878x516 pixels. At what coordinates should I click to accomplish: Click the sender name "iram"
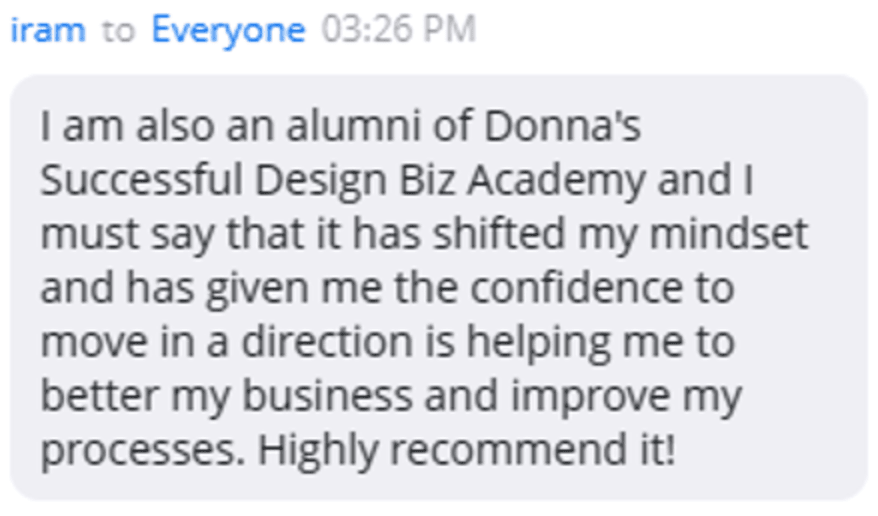coord(47,30)
